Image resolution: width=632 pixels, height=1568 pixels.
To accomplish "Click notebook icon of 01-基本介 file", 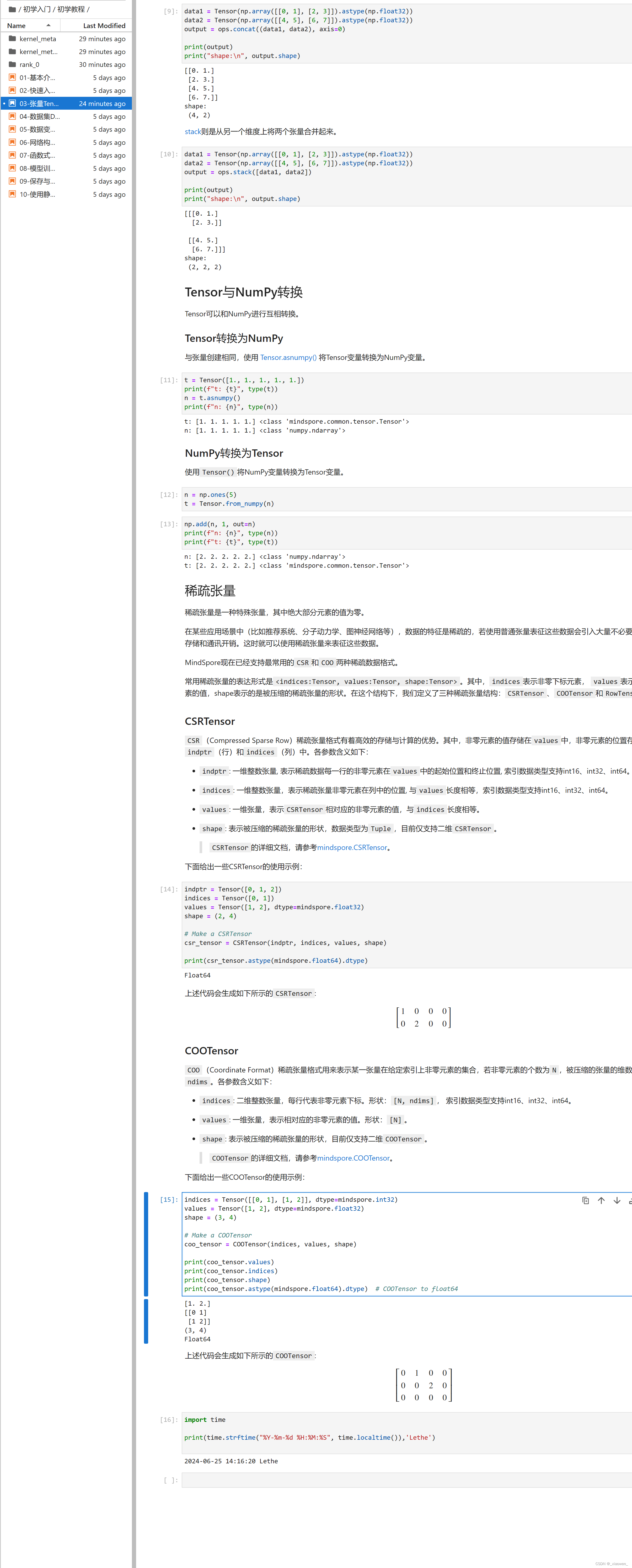I will click(x=12, y=77).
